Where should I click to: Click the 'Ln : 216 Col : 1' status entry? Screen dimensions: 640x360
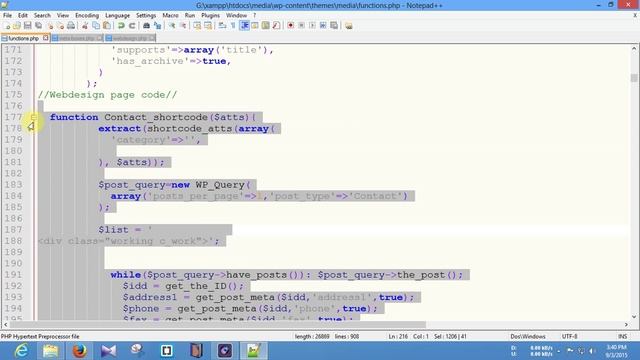click(408, 336)
